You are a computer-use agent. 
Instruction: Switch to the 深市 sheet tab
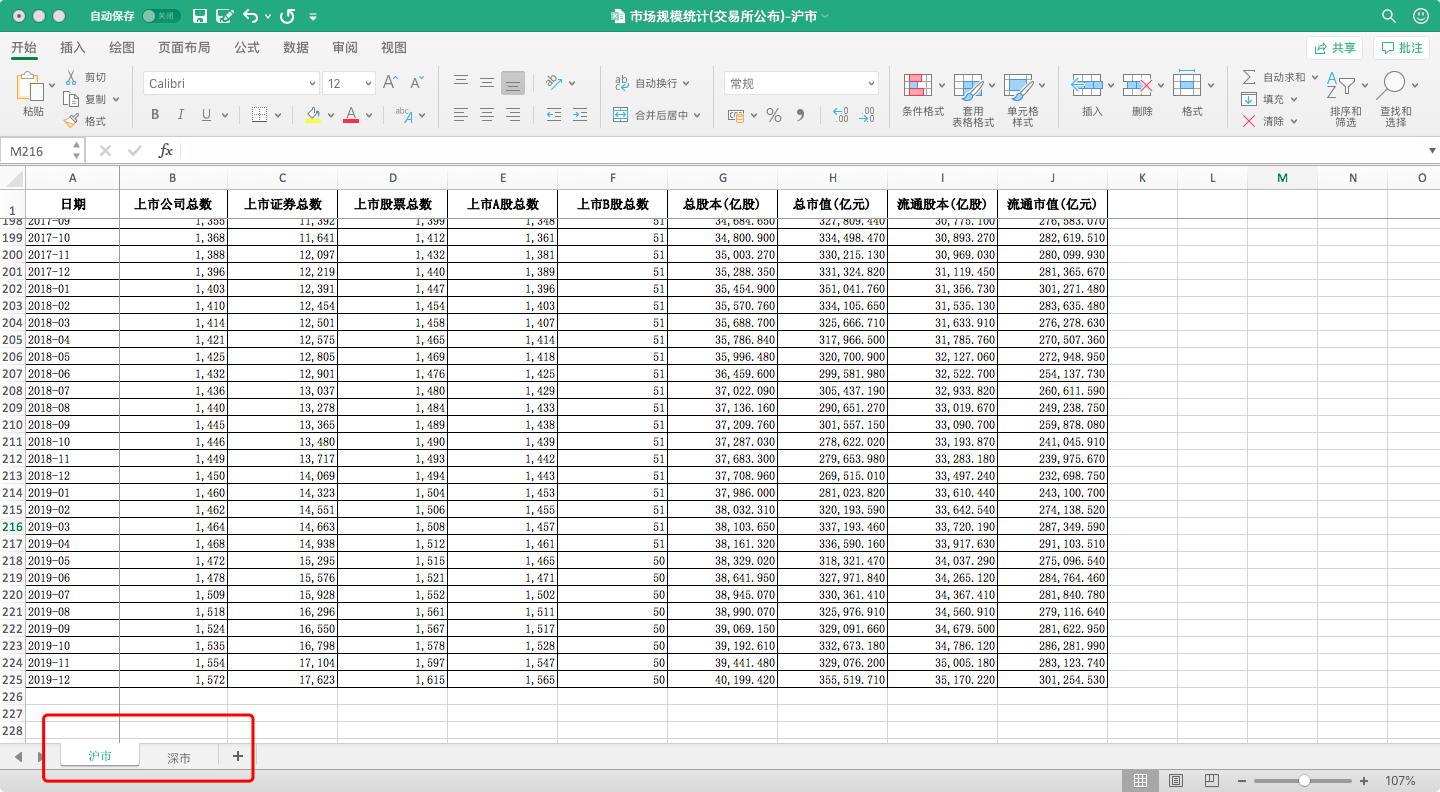[x=179, y=758]
